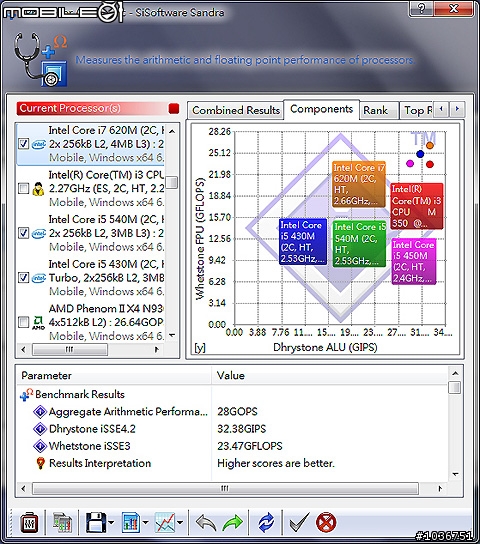The height and width of the screenshot is (544, 480).
Task: Click the Value column header
Action: click(x=329, y=375)
